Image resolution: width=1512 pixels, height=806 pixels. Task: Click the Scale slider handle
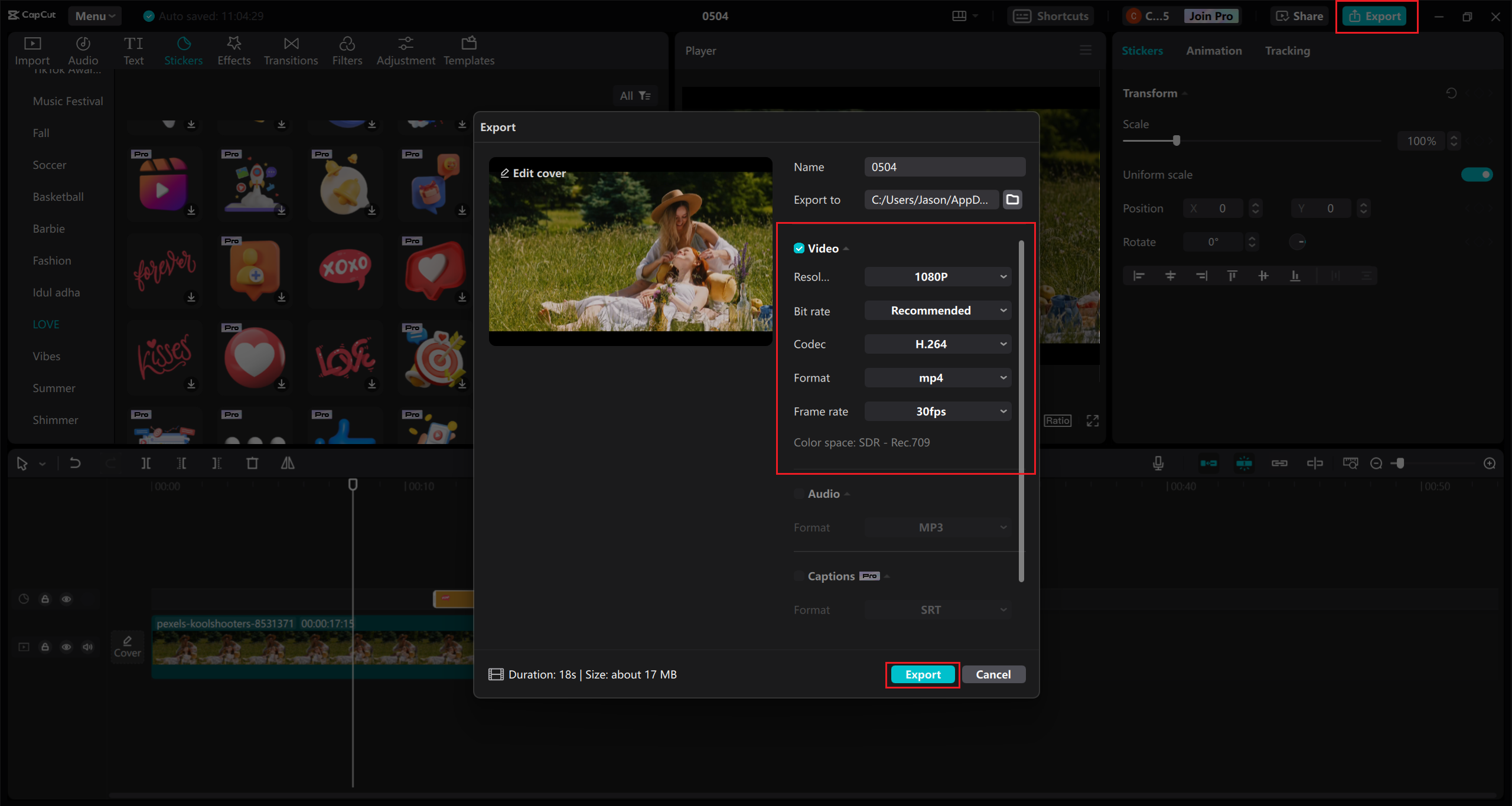click(1175, 141)
